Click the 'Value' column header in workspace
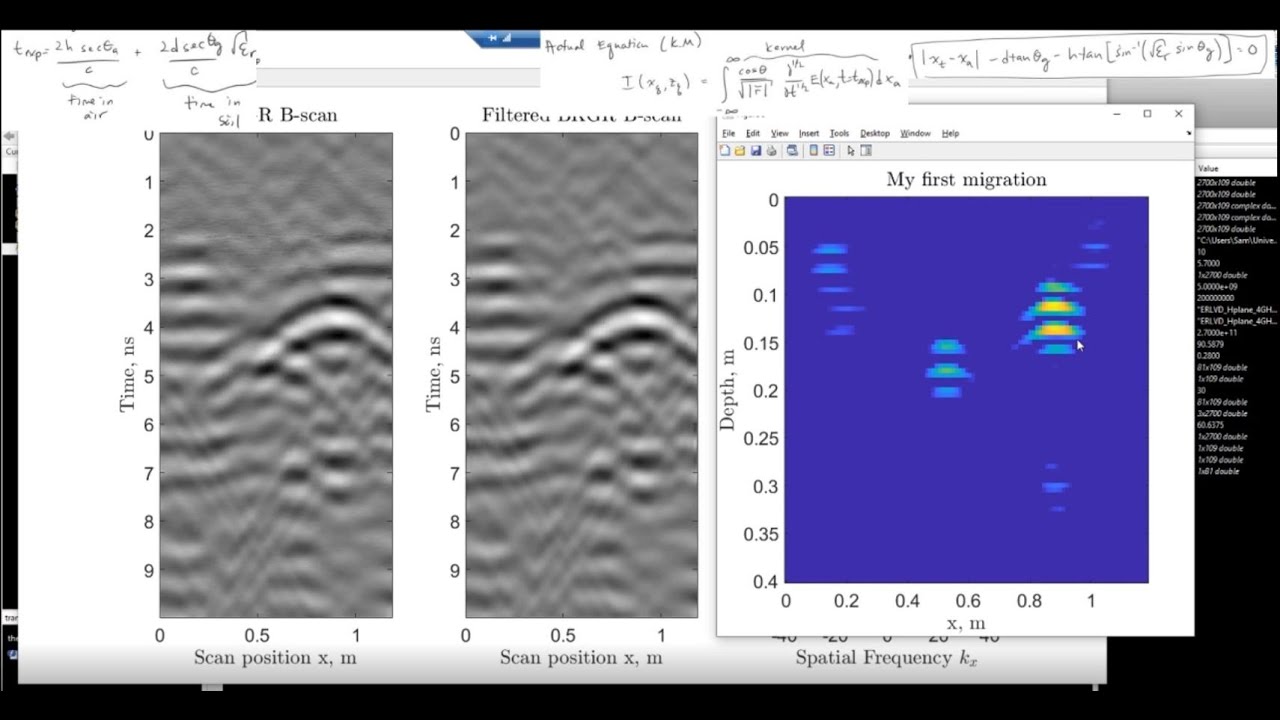This screenshot has height=720, width=1280. tap(1208, 168)
